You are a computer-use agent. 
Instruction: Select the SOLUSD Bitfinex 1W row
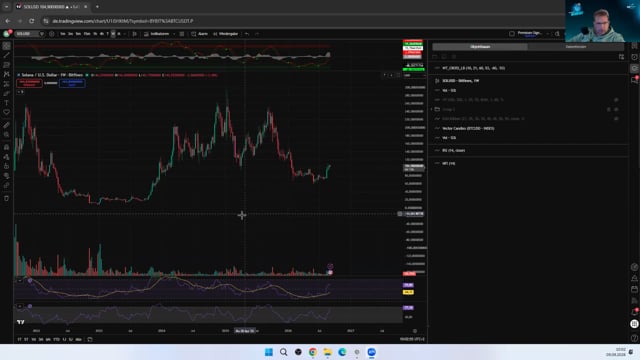click(x=529, y=81)
